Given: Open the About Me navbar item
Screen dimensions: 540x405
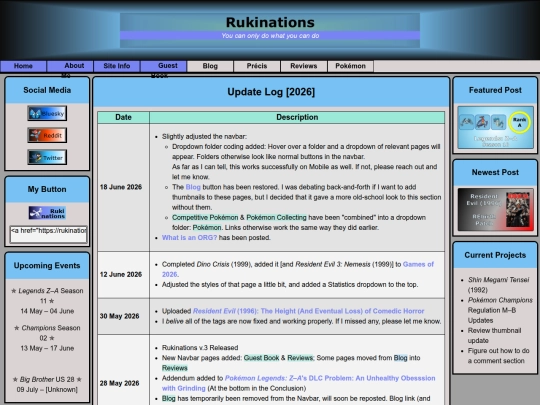Looking at the screenshot, I should (70, 66).
